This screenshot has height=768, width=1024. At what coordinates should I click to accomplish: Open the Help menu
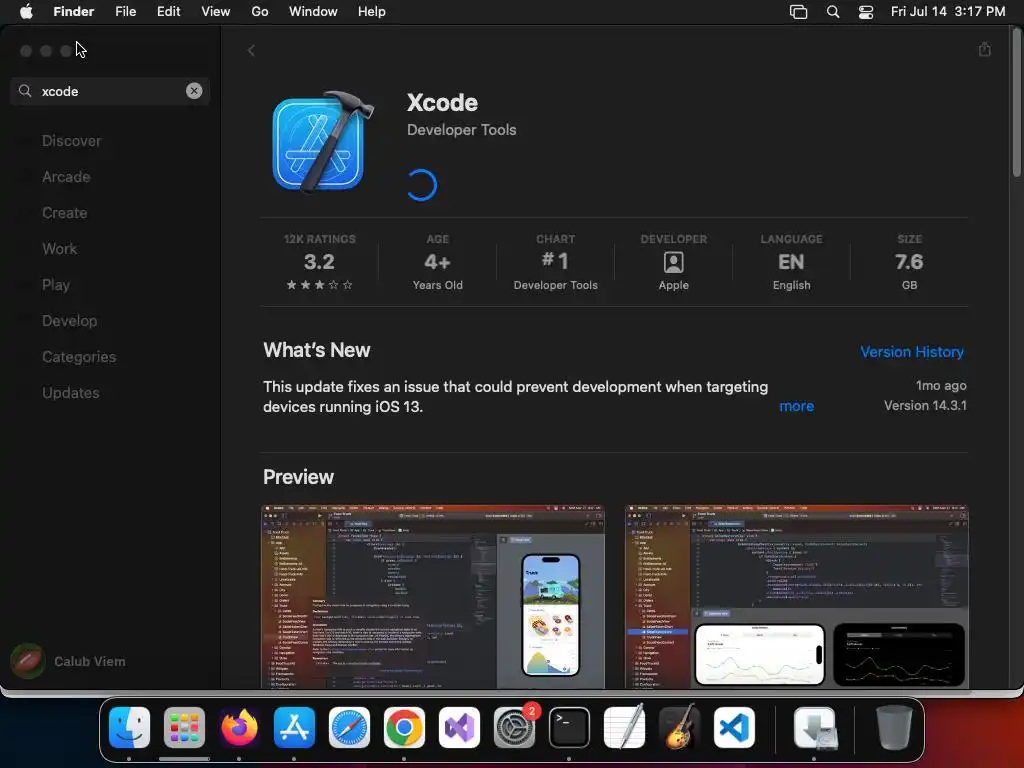point(372,12)
